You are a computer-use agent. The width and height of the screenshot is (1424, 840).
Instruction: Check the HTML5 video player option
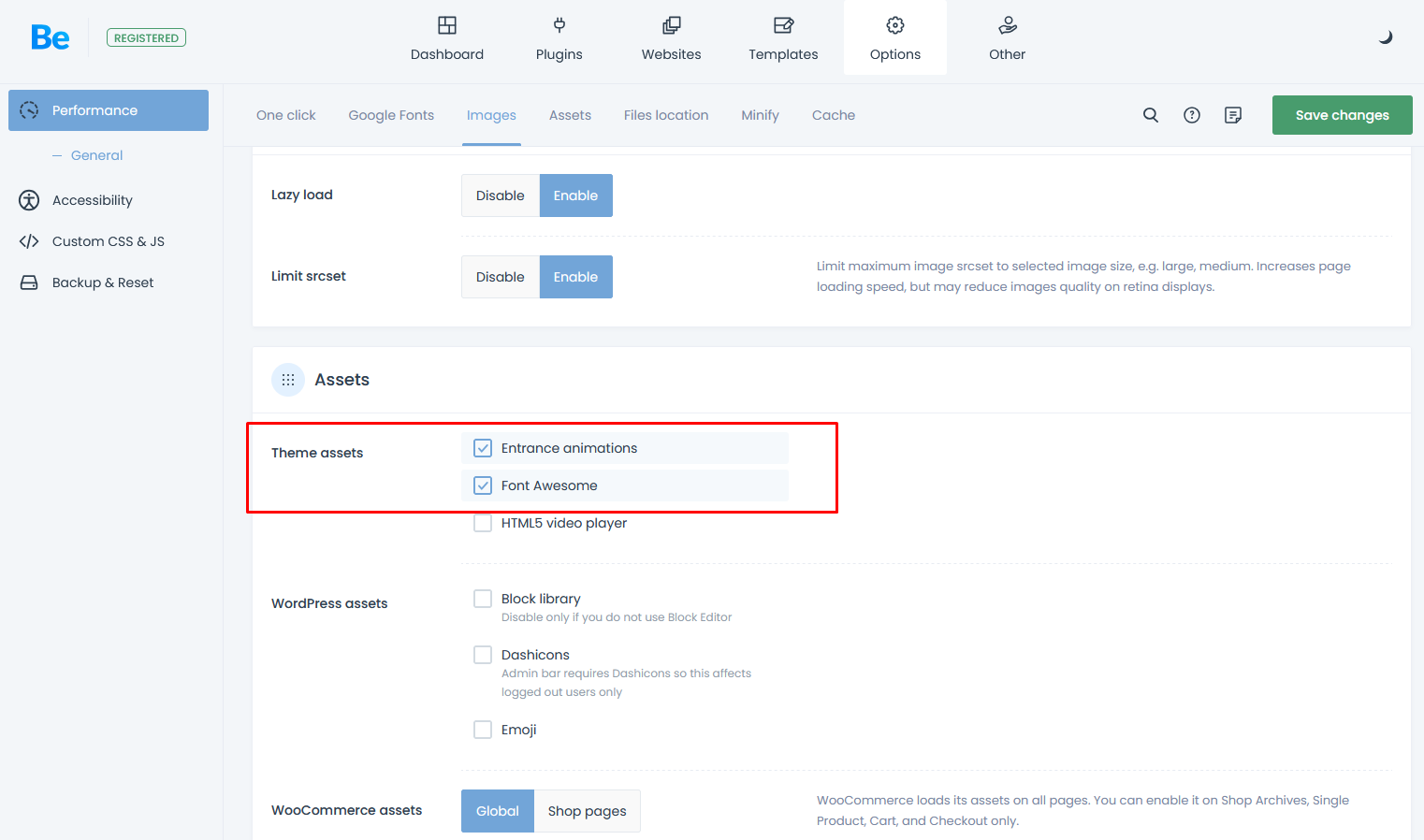(483, 523)
